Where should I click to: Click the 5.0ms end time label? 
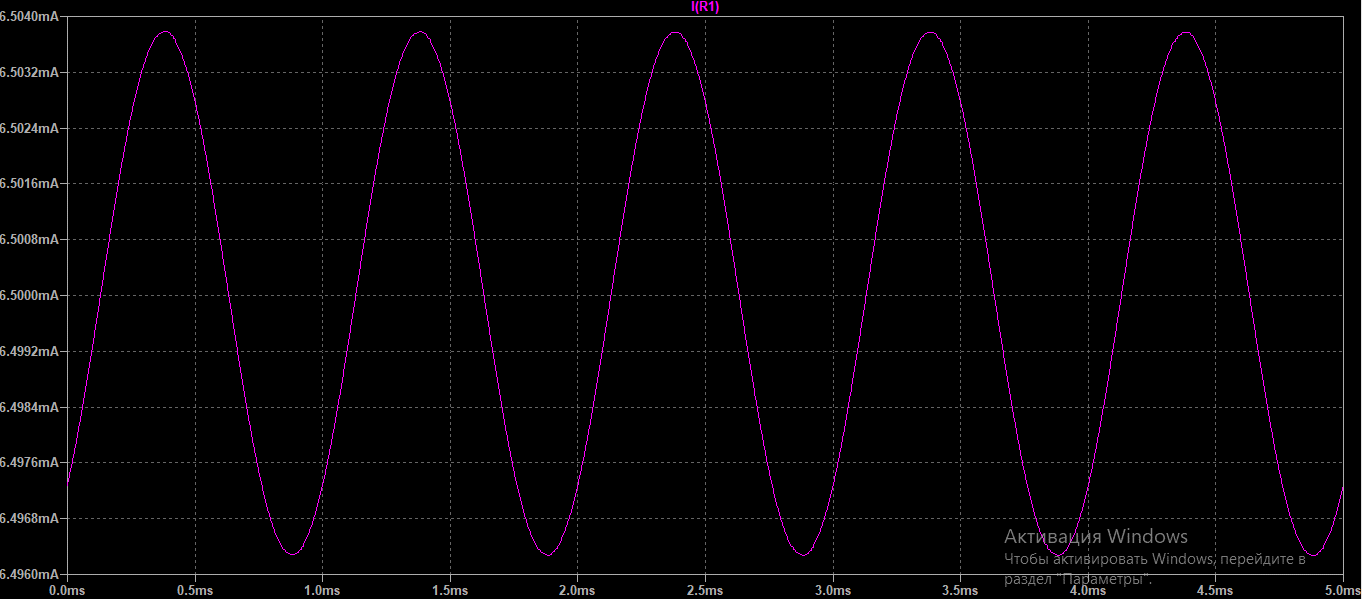1341,591
